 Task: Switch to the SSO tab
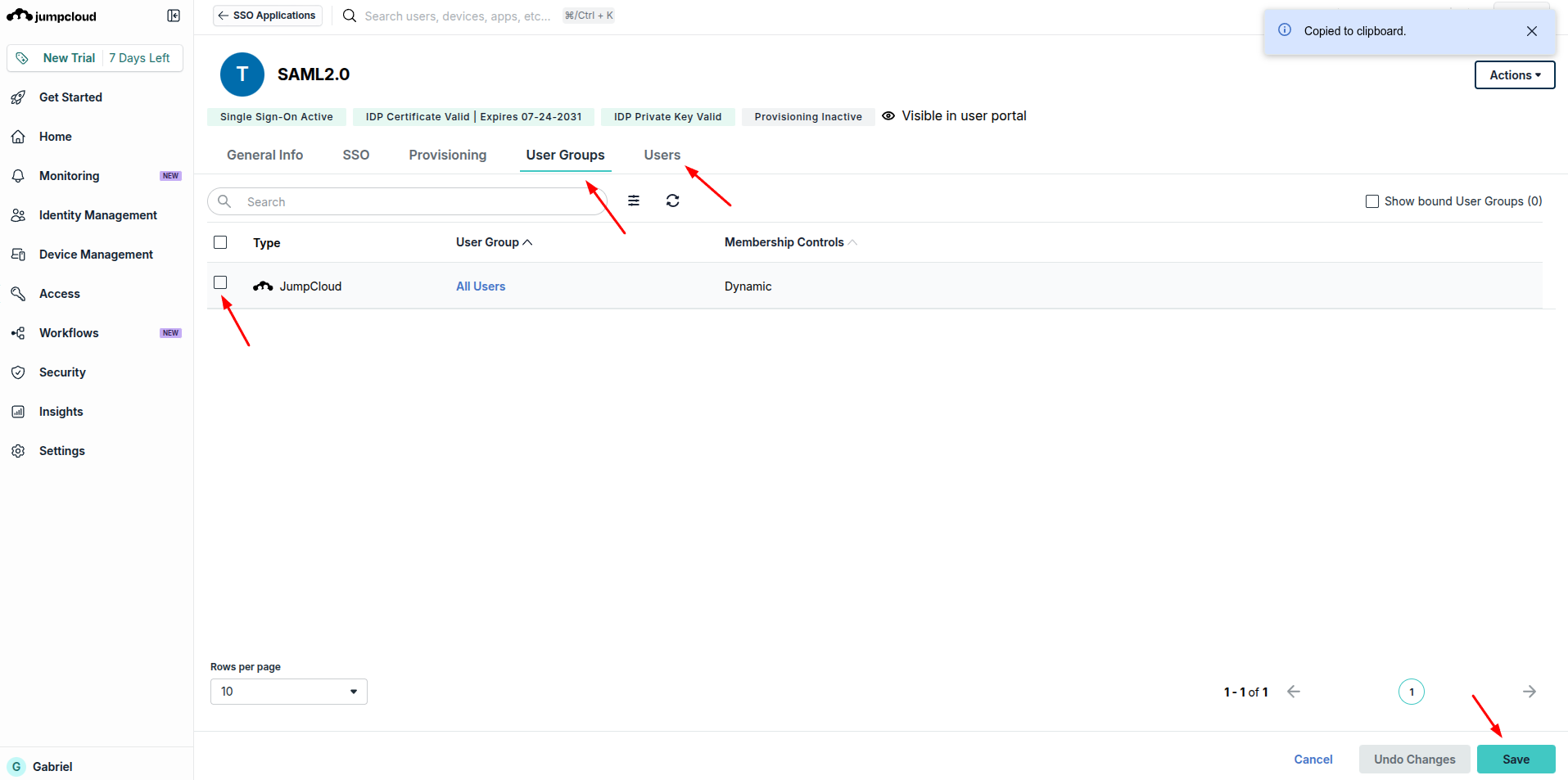356,155
